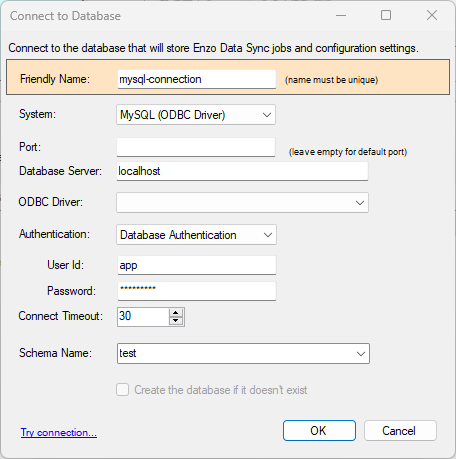Viewport: 456px width, 459px height.
Task: Click the Friendly Name text field
Action: coord(197,79)
